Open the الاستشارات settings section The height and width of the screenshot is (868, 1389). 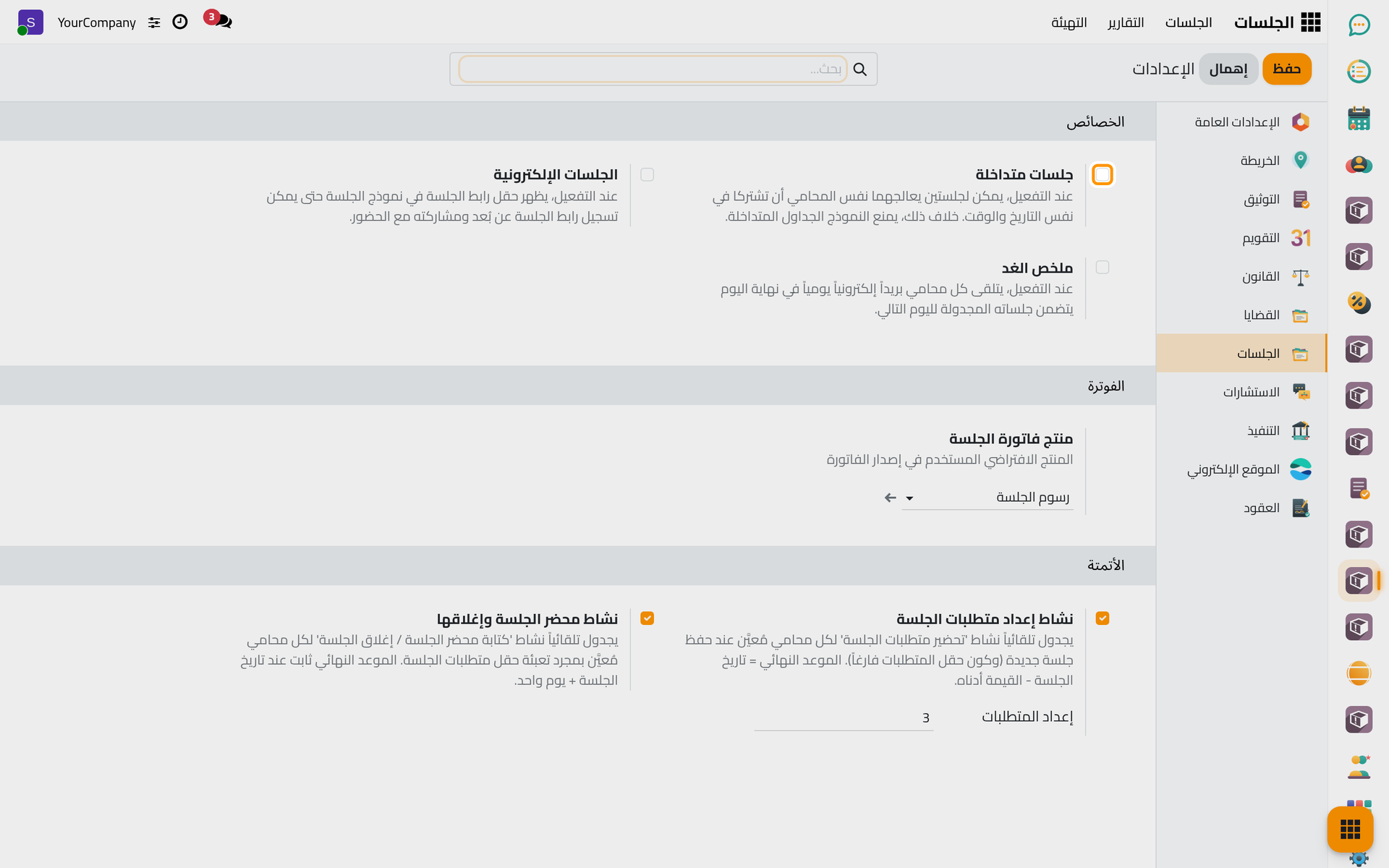click(x=1241, y=392)
